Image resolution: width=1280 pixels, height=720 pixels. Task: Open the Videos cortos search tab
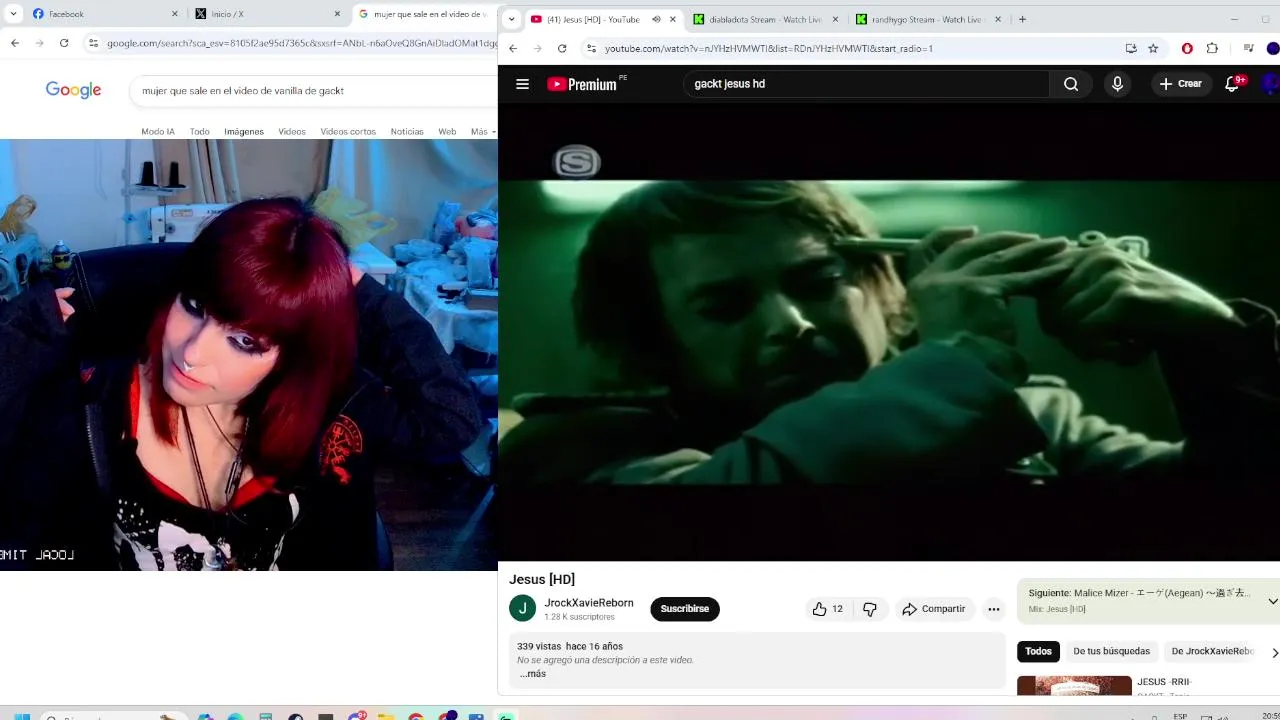(348, 132)
